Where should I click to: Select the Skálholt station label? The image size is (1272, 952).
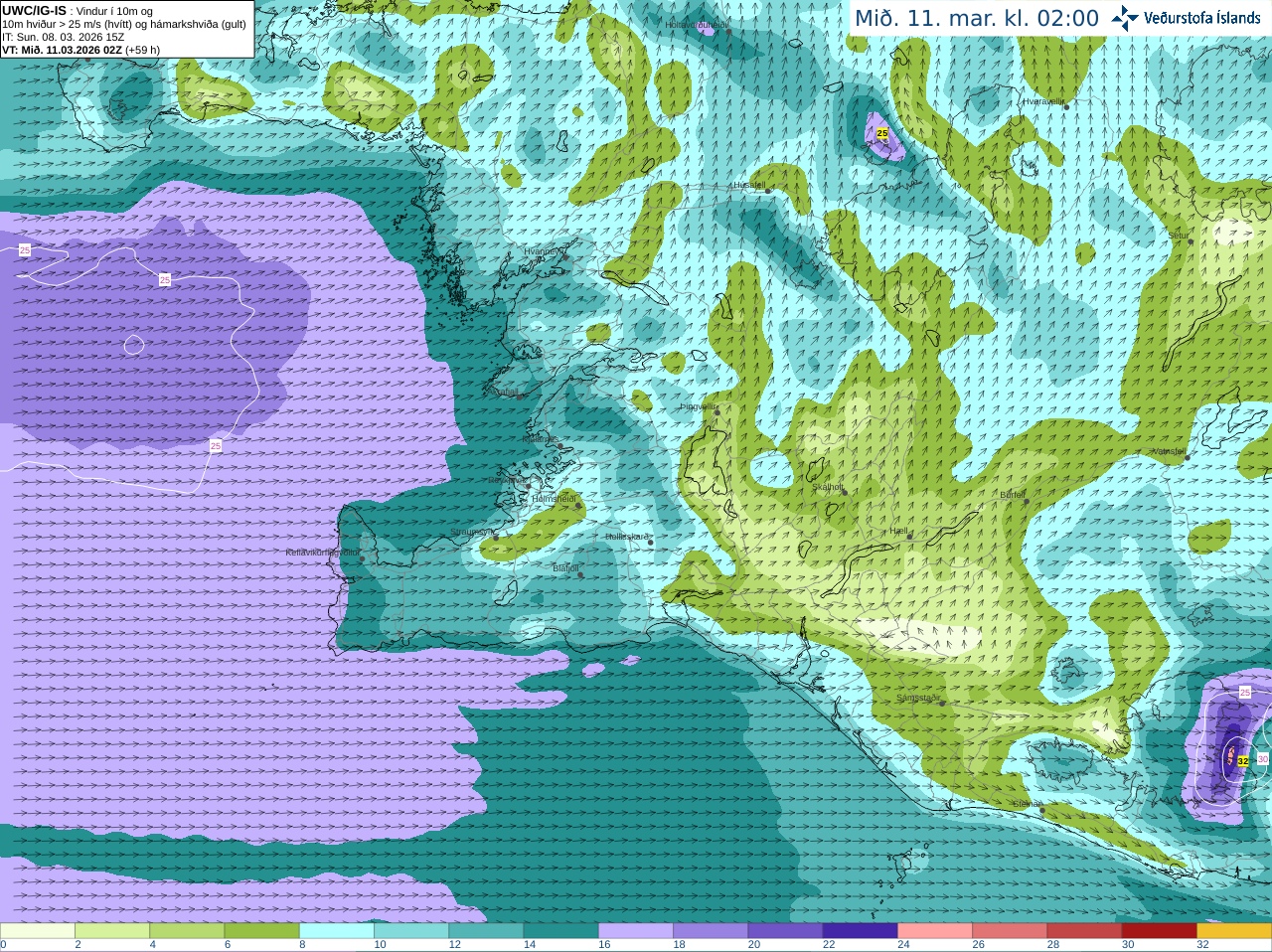pos(828,487)
